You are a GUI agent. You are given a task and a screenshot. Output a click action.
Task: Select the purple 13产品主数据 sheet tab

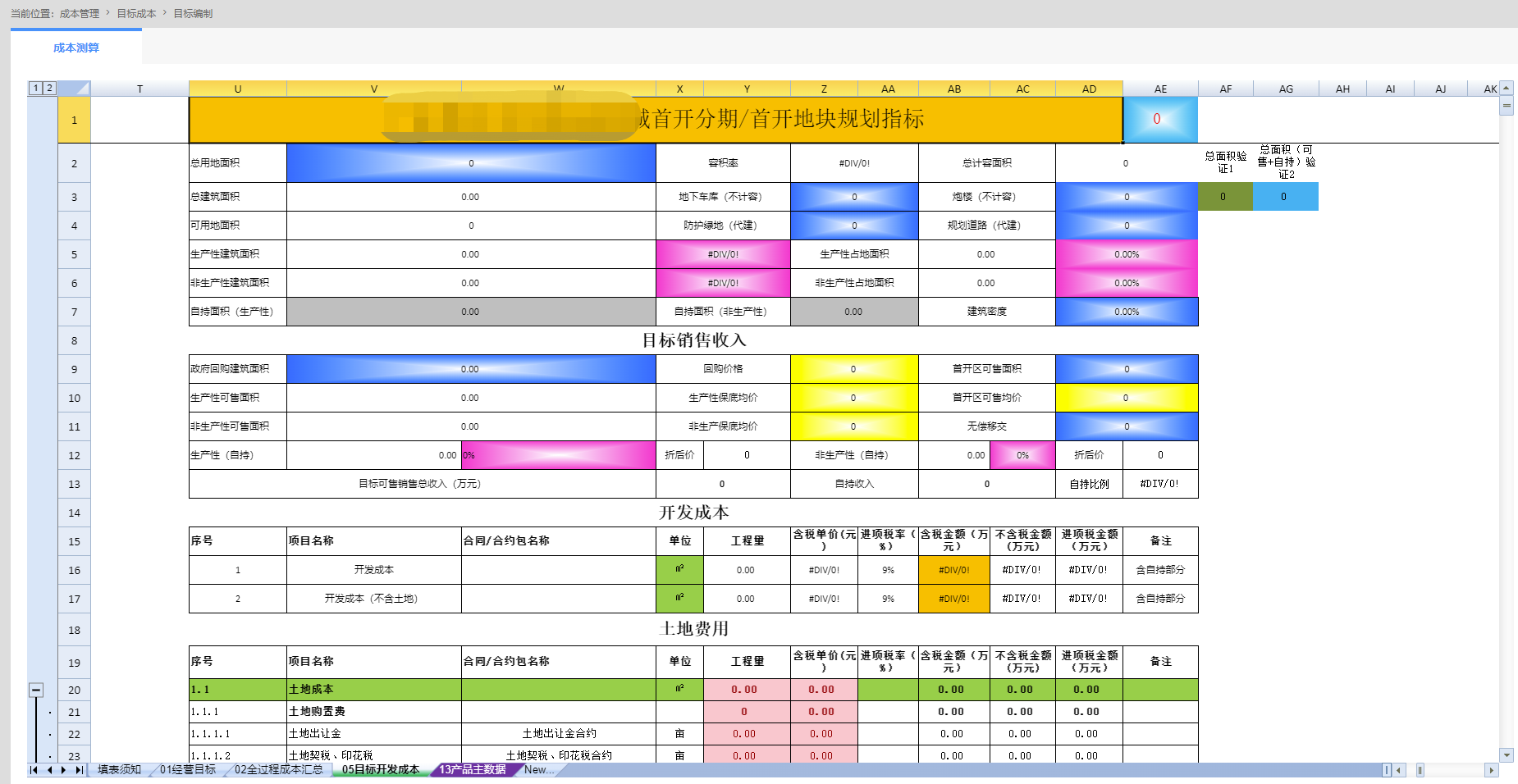pyautogui.click(x=472, y=770)
